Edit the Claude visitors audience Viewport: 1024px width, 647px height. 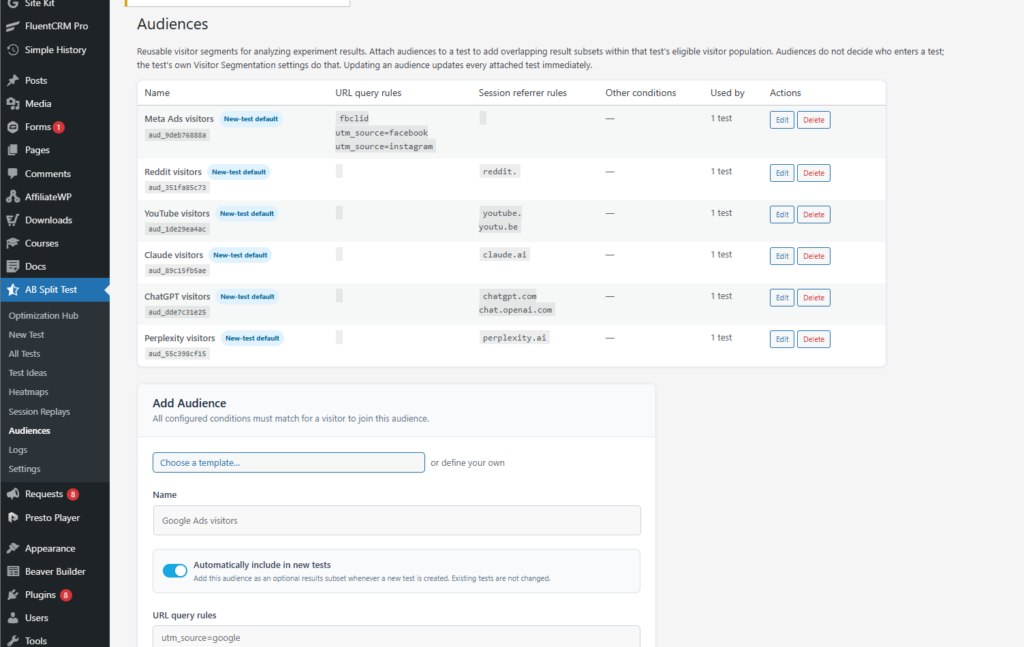(782, 256)
